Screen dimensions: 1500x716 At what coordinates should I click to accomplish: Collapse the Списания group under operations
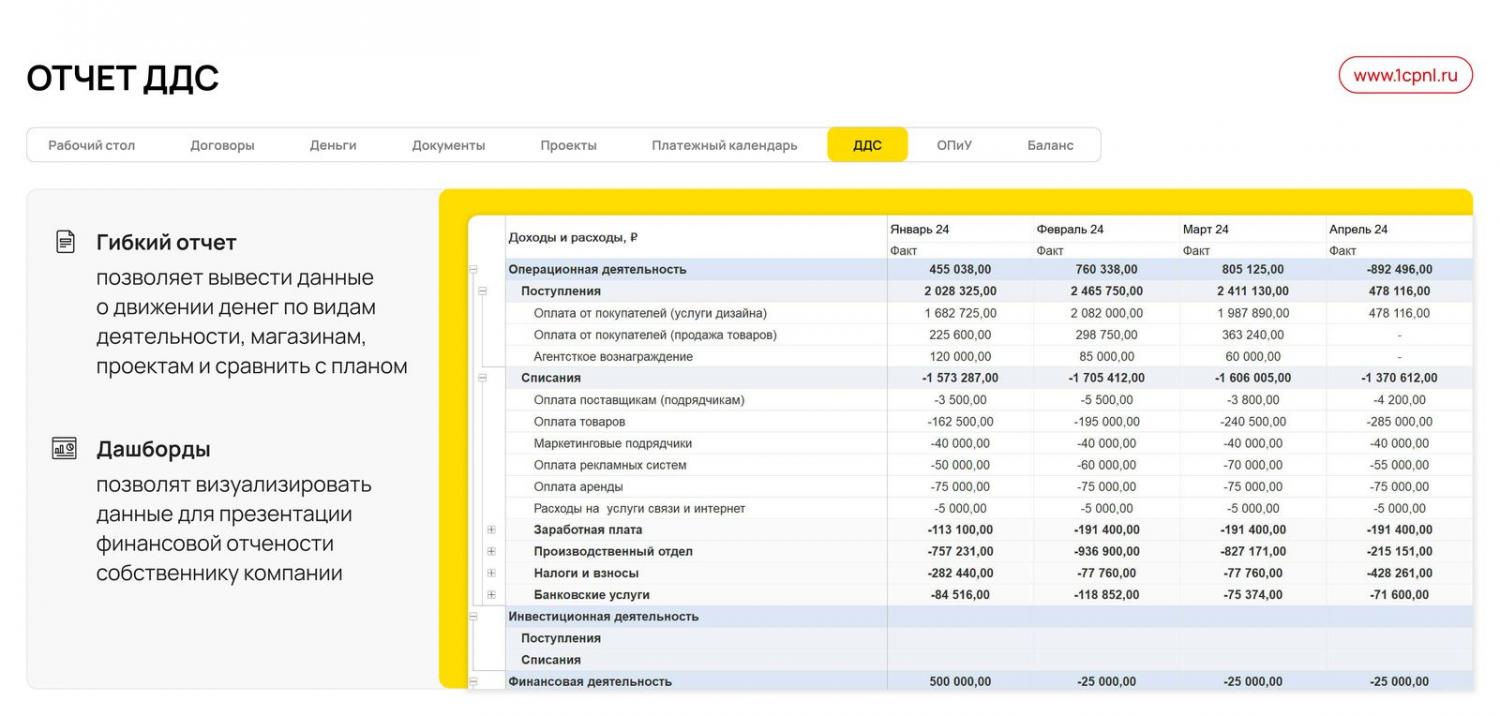[482, 378]
